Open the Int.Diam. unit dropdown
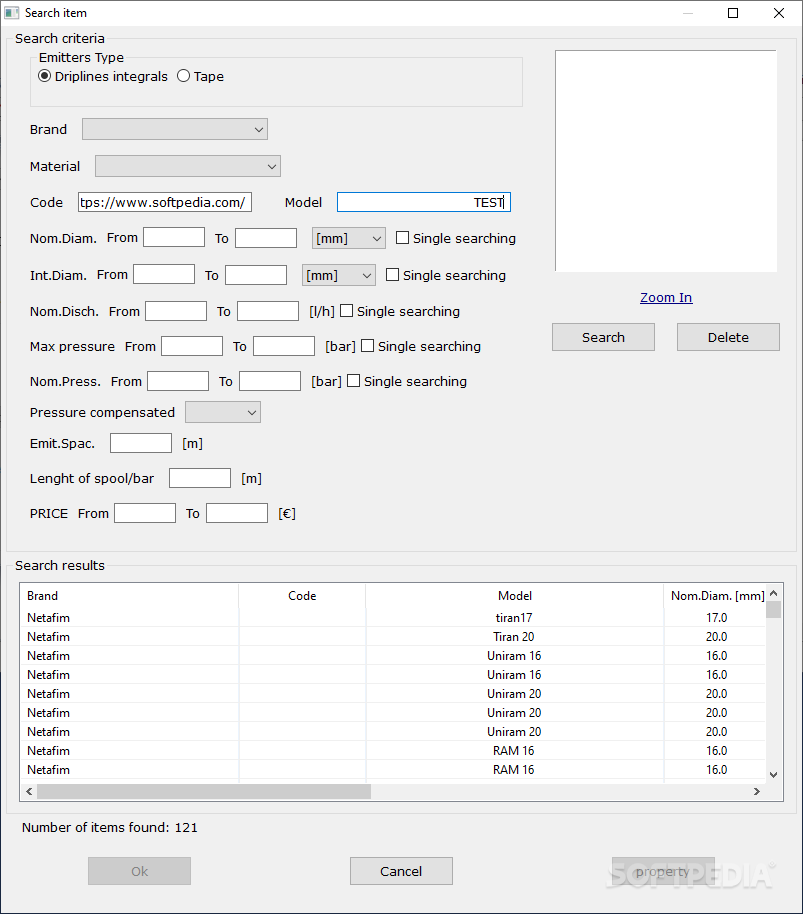Image resolution: width=803 pixels, height=914 pixels. (x=339, y=275)
